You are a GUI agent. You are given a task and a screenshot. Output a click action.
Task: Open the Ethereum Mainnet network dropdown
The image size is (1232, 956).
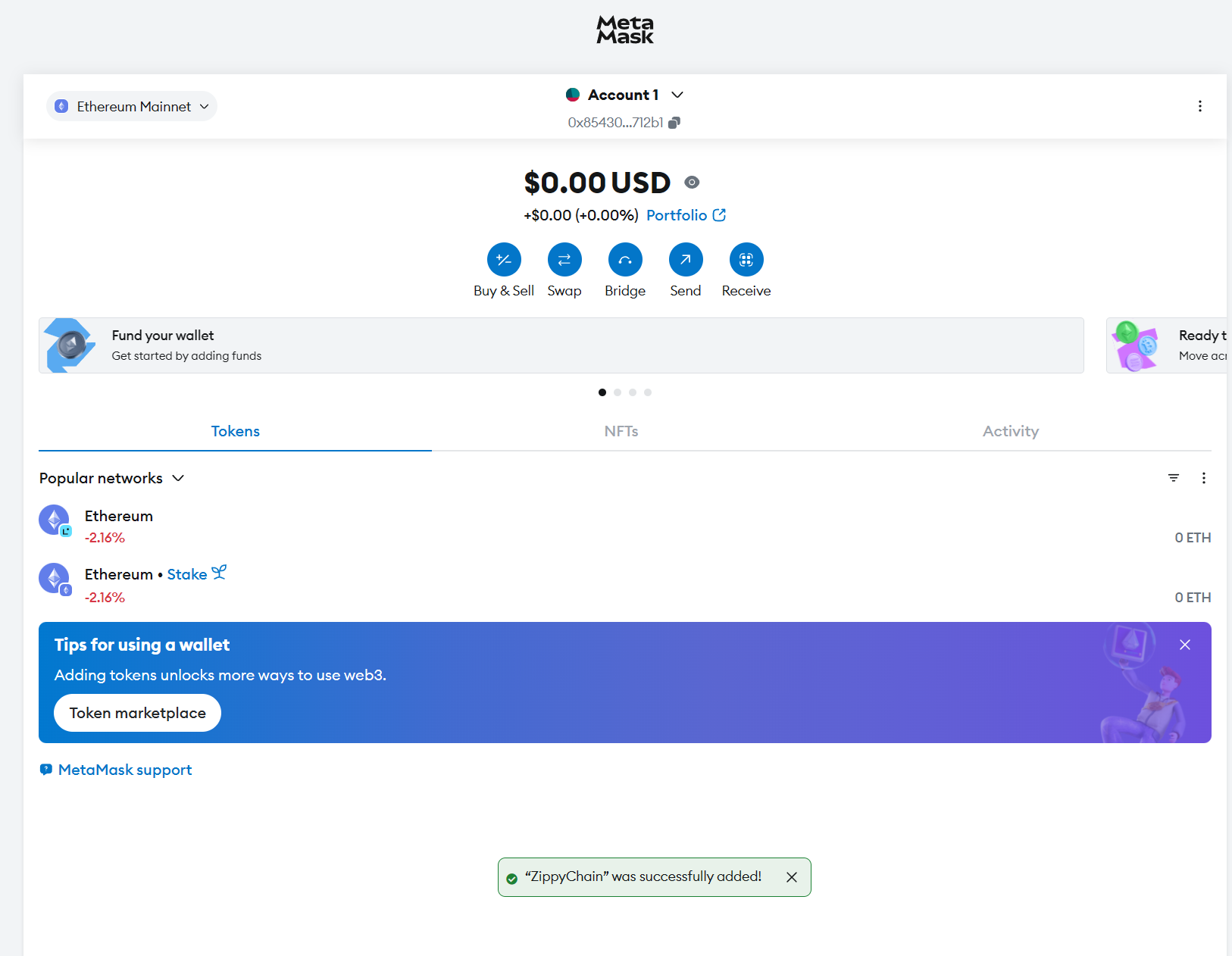point(132,106)
